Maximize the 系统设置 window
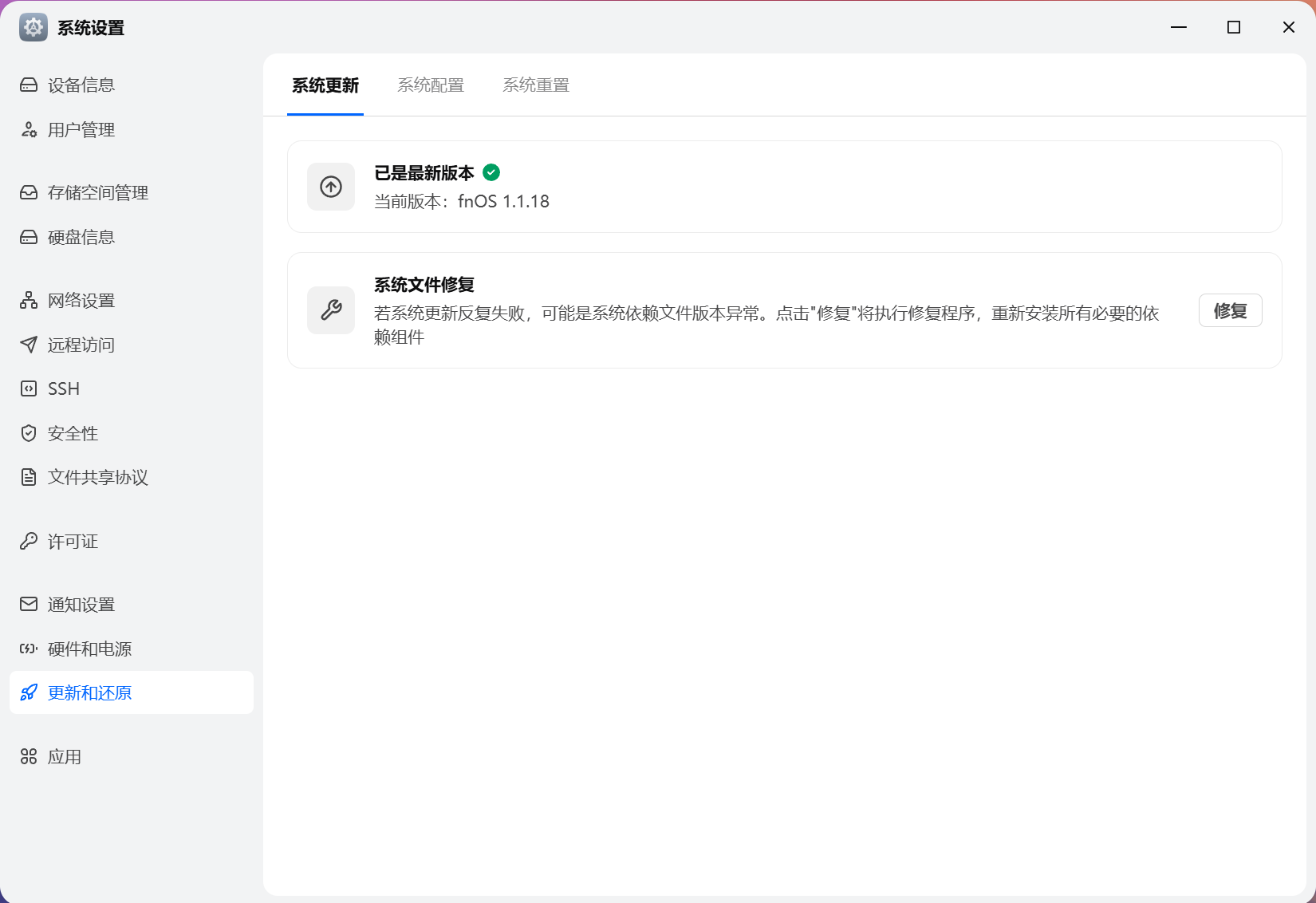Viewport: 1316px width, 903px height. 1234,27
